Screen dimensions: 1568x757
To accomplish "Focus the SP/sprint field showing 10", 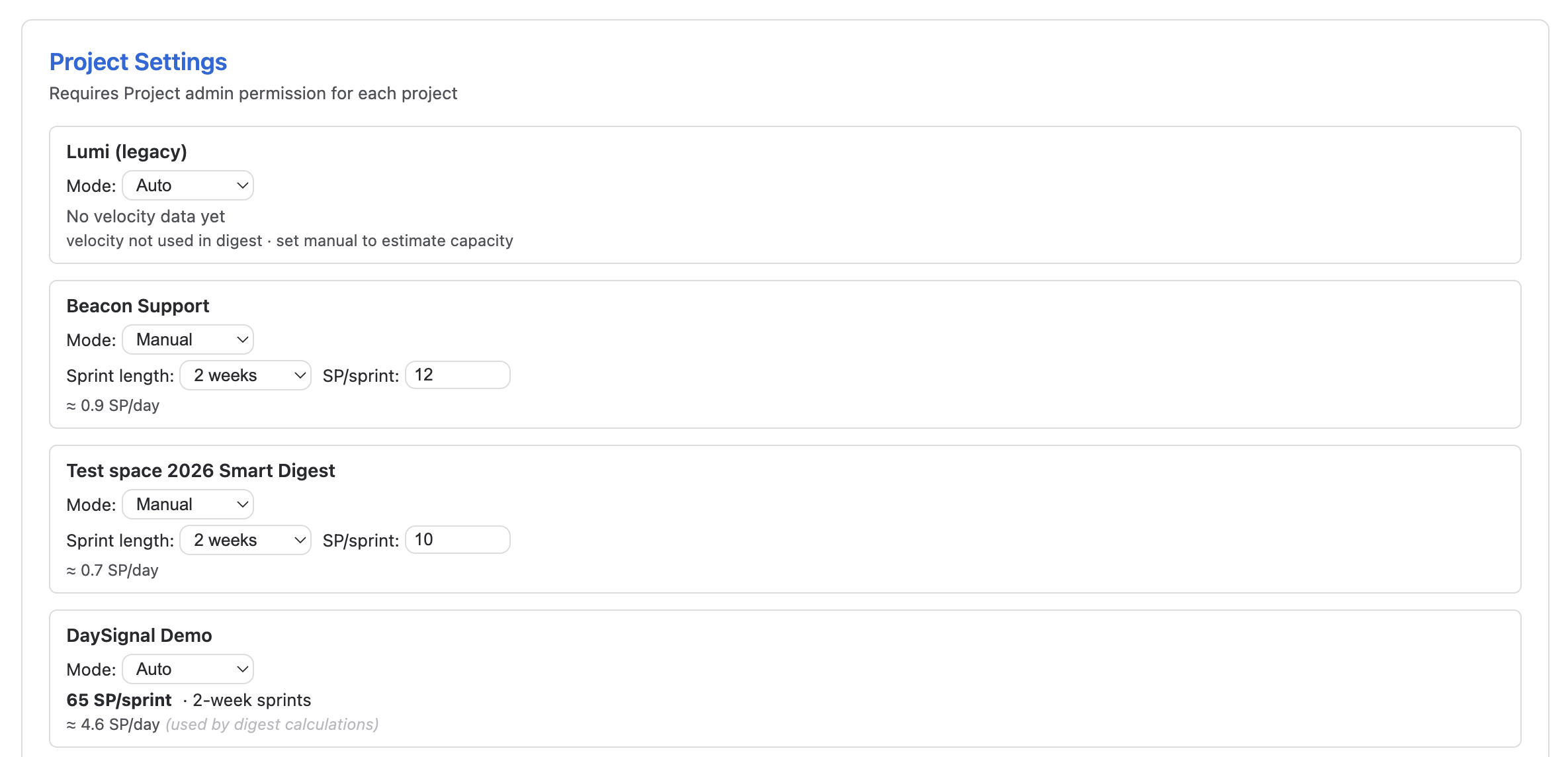I will point(457,540).
